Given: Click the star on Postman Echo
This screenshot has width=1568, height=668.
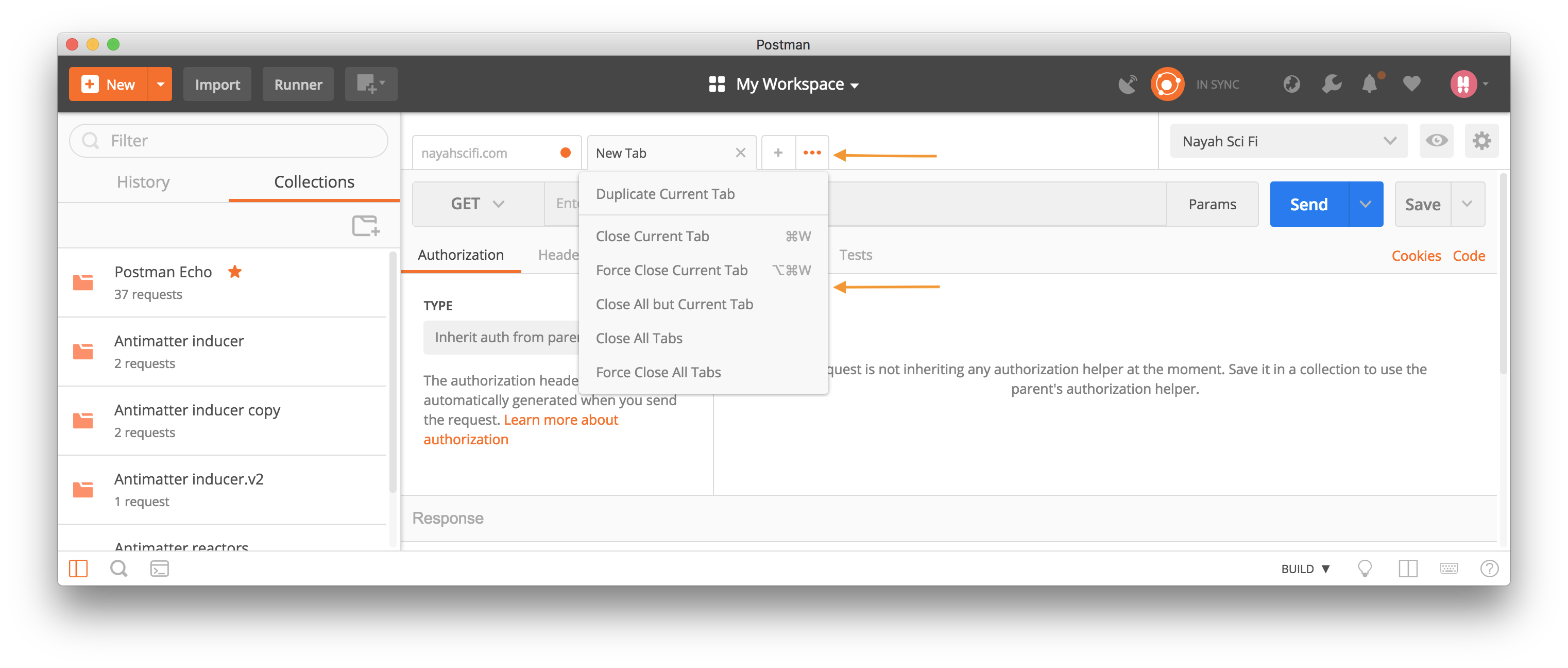Looking at the screenshot, I should coord(235,272).
